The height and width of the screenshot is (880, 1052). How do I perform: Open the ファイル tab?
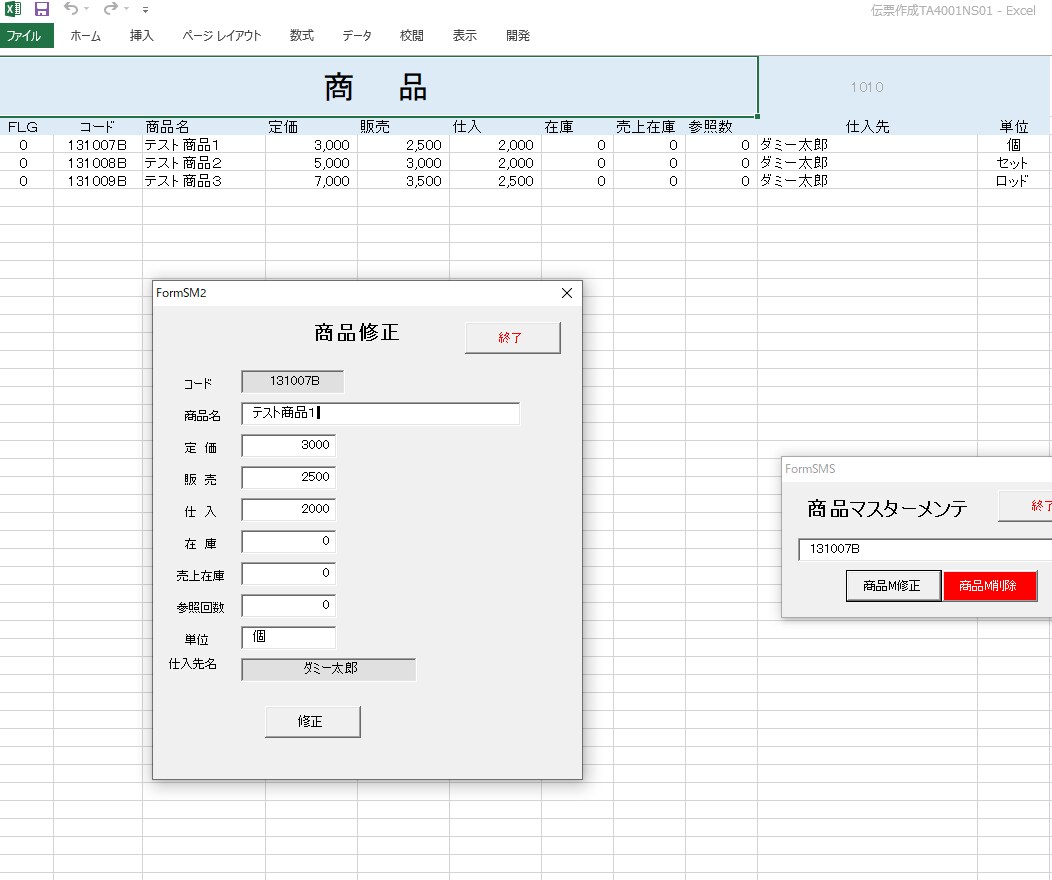(x=27, y=36)
